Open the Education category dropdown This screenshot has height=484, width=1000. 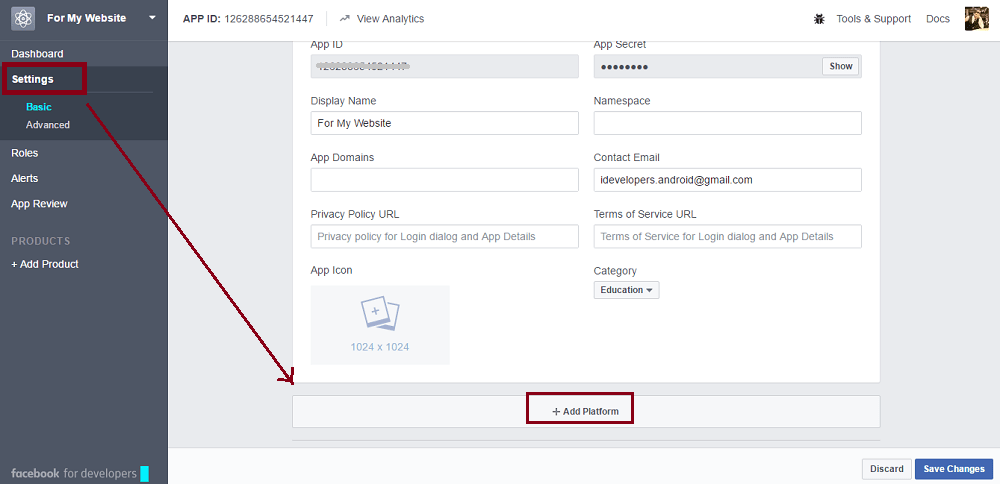[x=626, y=290]
